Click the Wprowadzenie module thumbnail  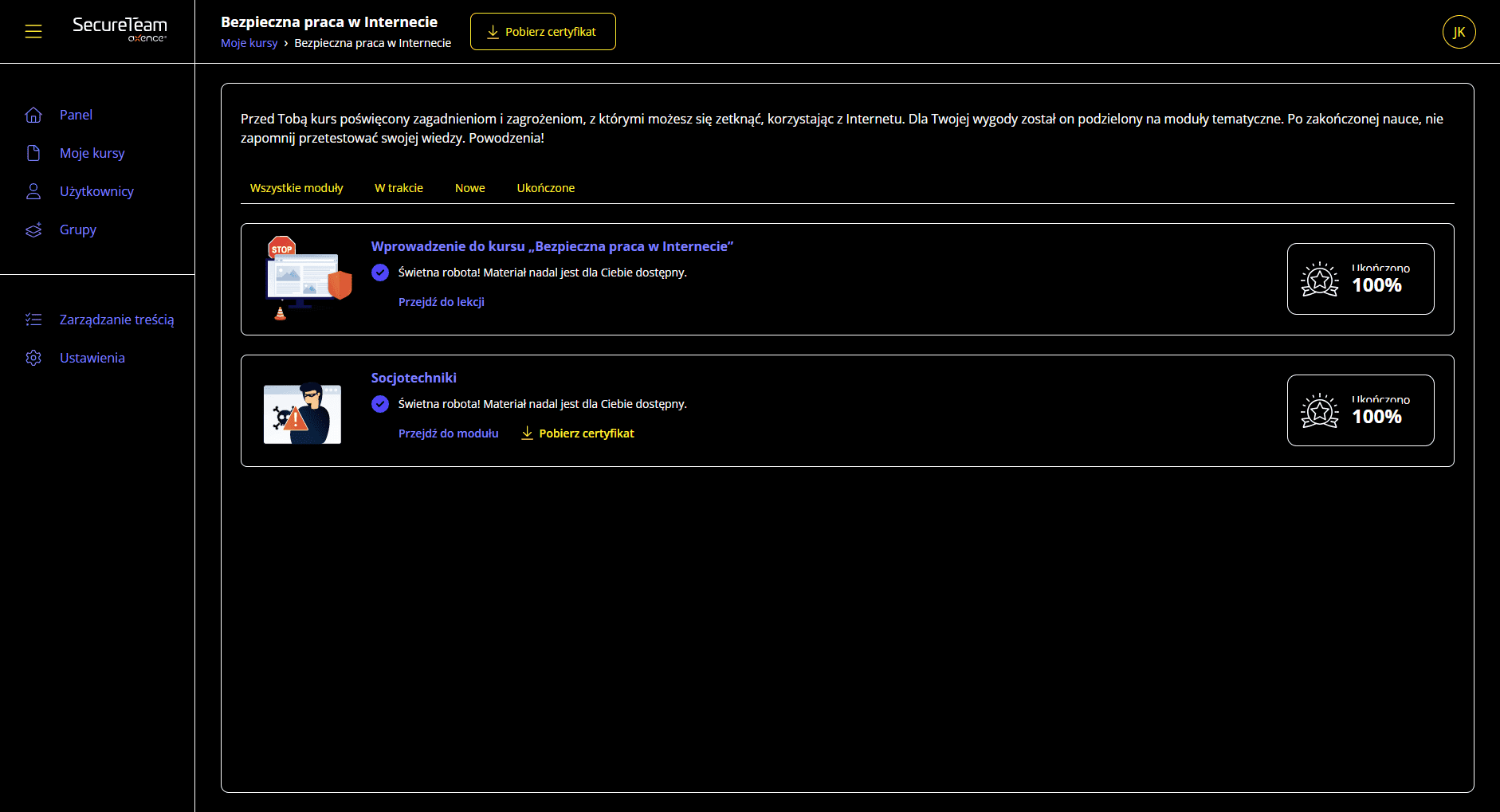click(x=307, y=278)
